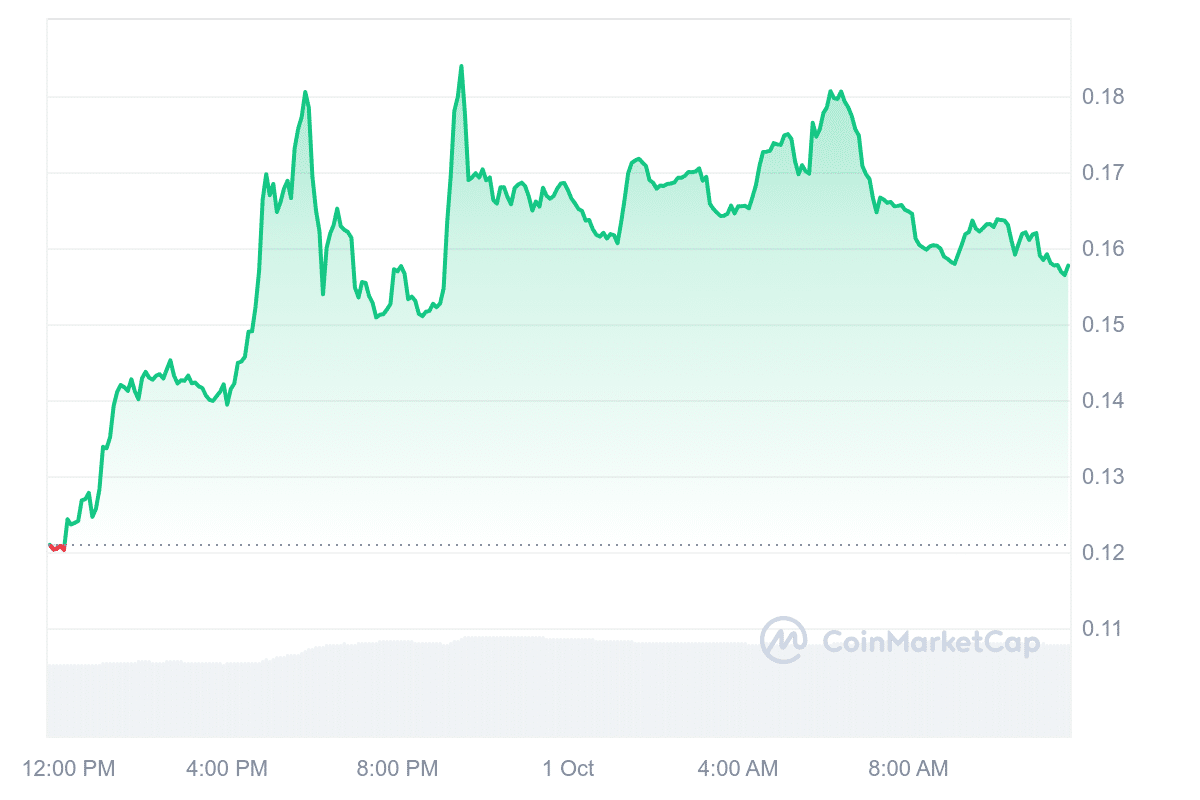Viewport: 1200px width, 800px height.
Task: Click the red segment at chart start
Action: pyautogui.click(x=57, y=547)
